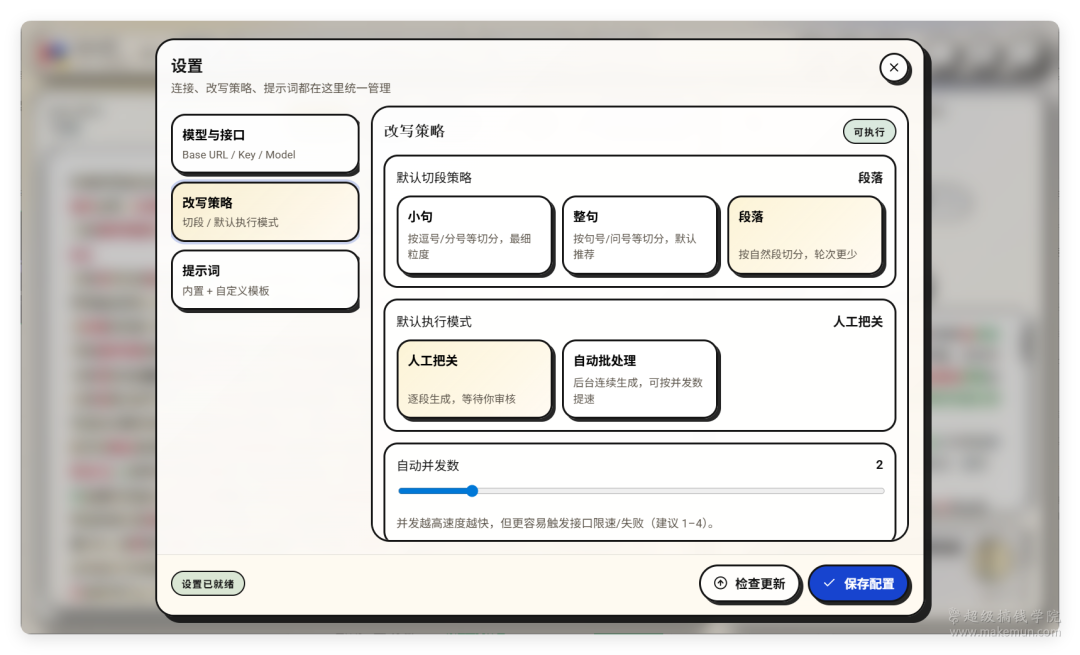The height and width of the screenshot is (655, 1080).
Task: Click the 改写策略 panel title
Action: point(415,131)
